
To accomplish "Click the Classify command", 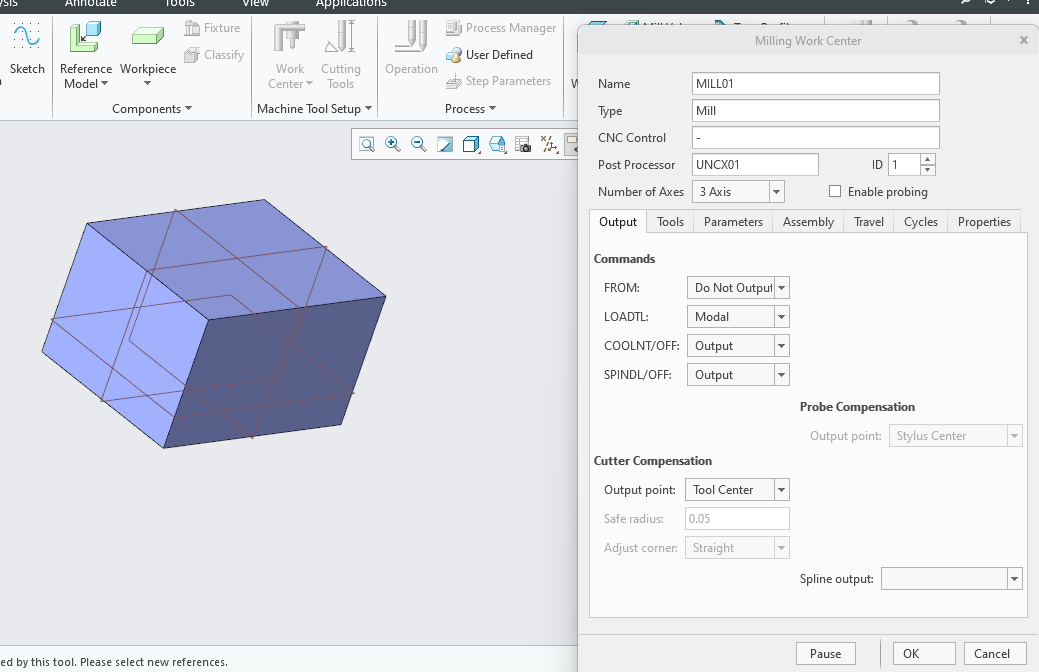I will [214, 55].
